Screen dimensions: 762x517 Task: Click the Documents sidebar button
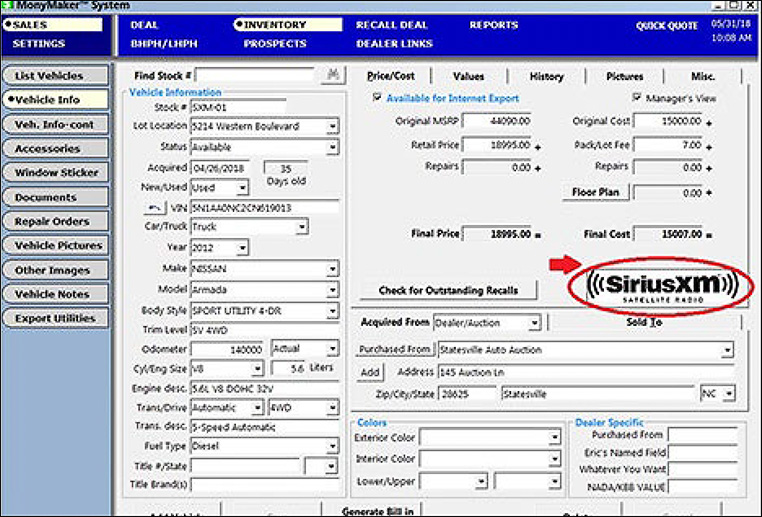coord(55,197)
